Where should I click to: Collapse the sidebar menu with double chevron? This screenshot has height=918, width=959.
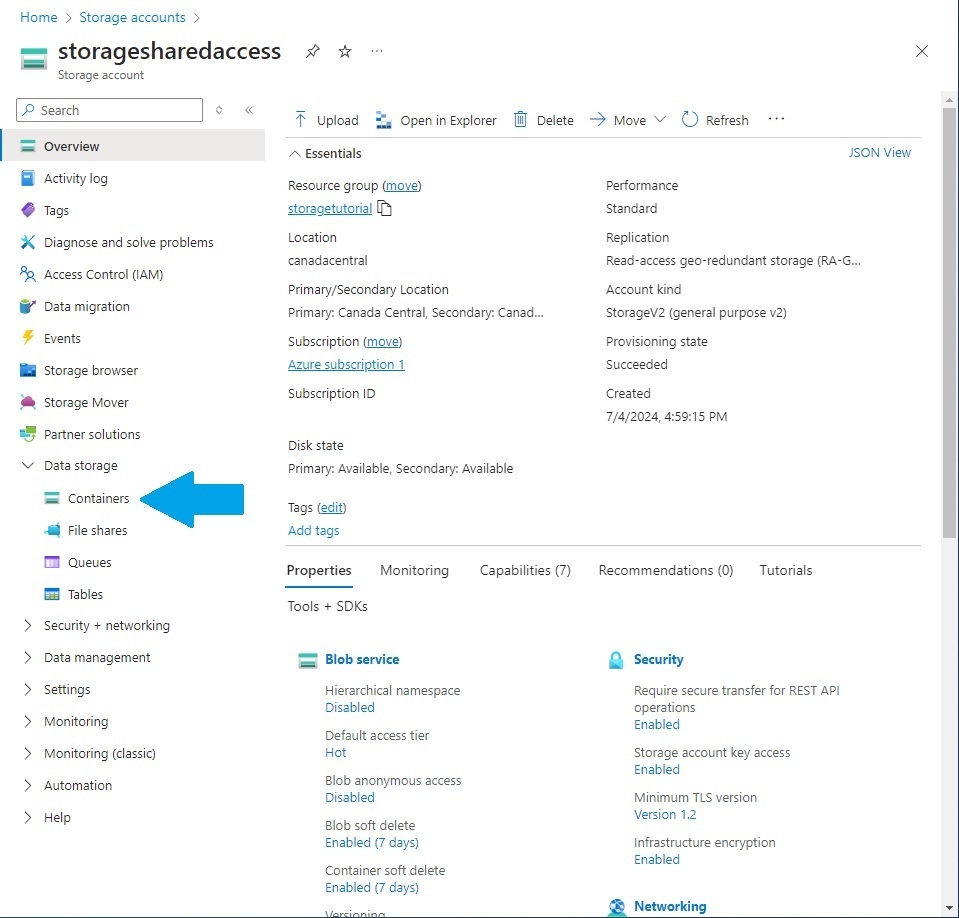point(249,110)
